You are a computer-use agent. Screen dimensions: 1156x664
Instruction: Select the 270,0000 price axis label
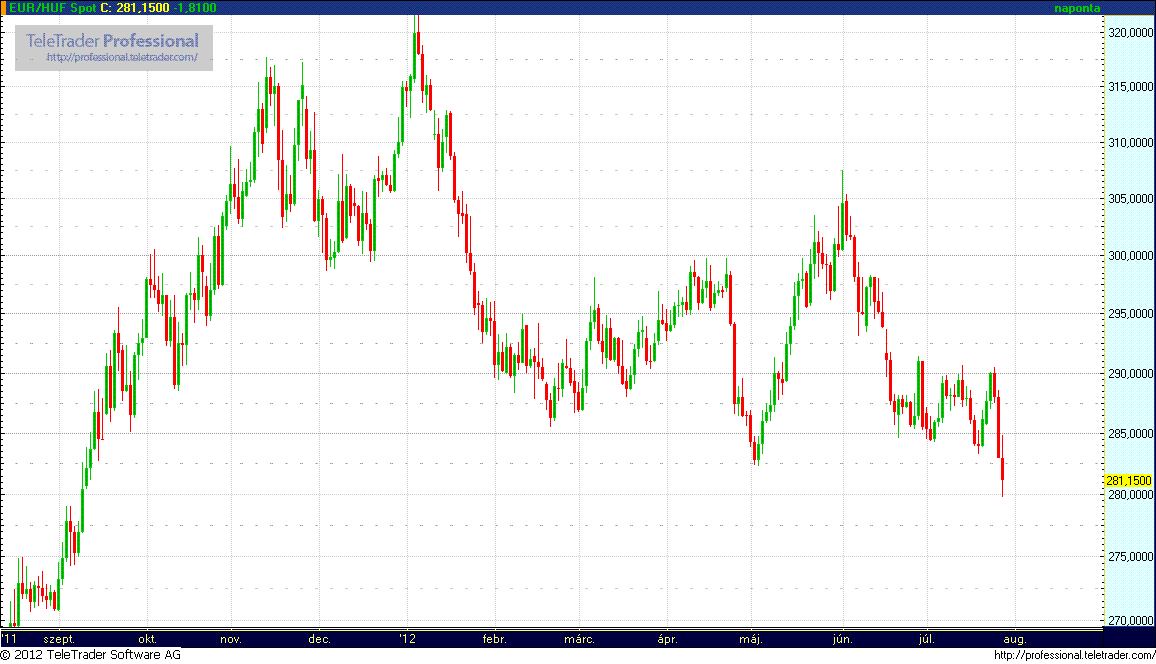(1128, 621)
